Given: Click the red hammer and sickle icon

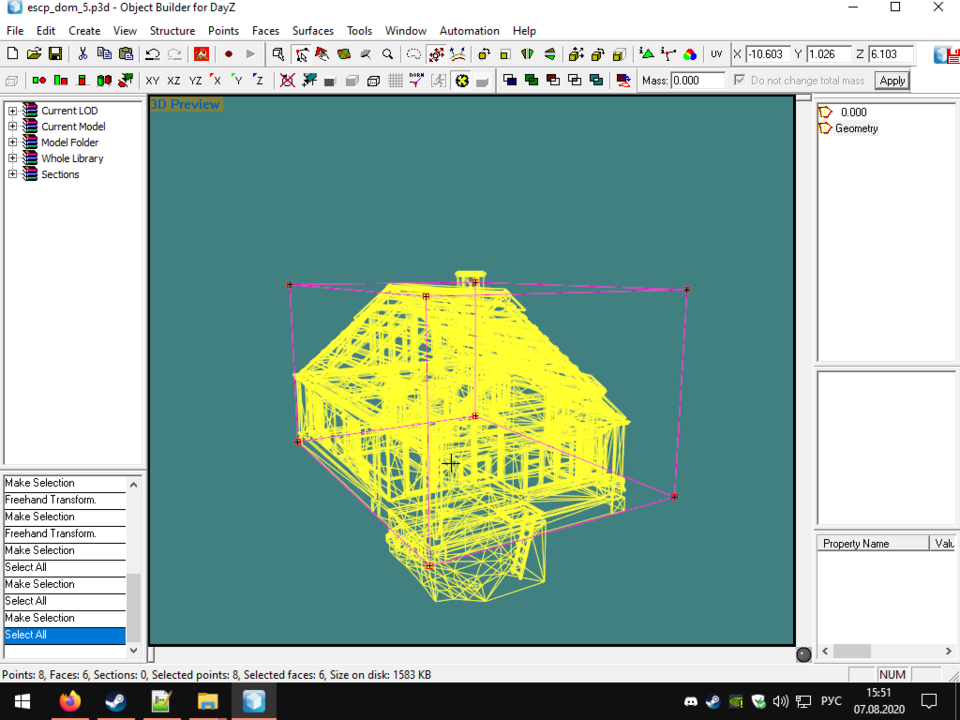Looking at the screenshot, I should point(201,54).
